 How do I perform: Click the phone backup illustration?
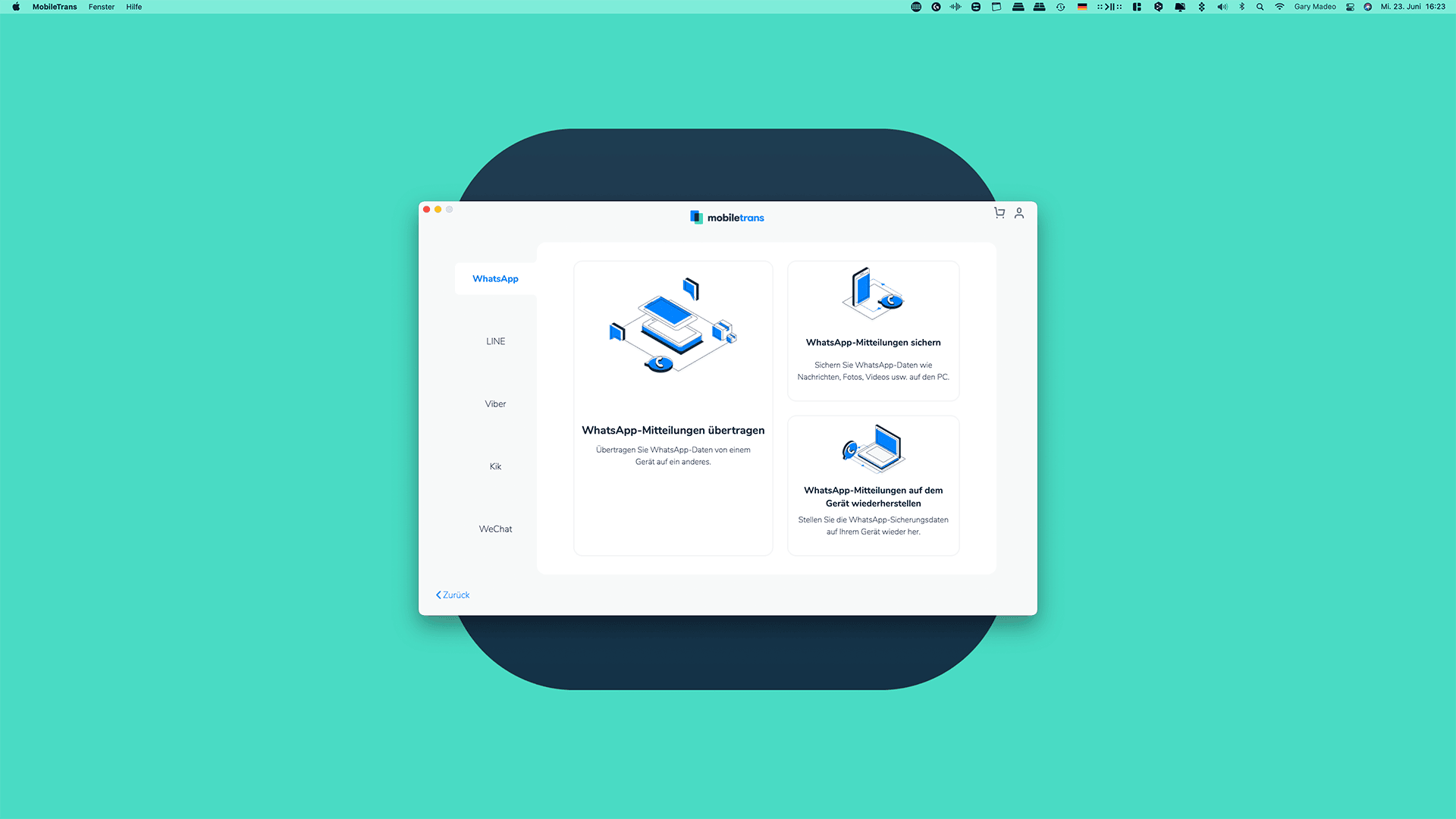873,293
